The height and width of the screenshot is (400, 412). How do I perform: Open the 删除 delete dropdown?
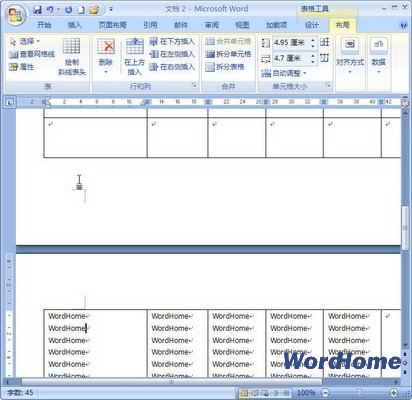[106, 57]
